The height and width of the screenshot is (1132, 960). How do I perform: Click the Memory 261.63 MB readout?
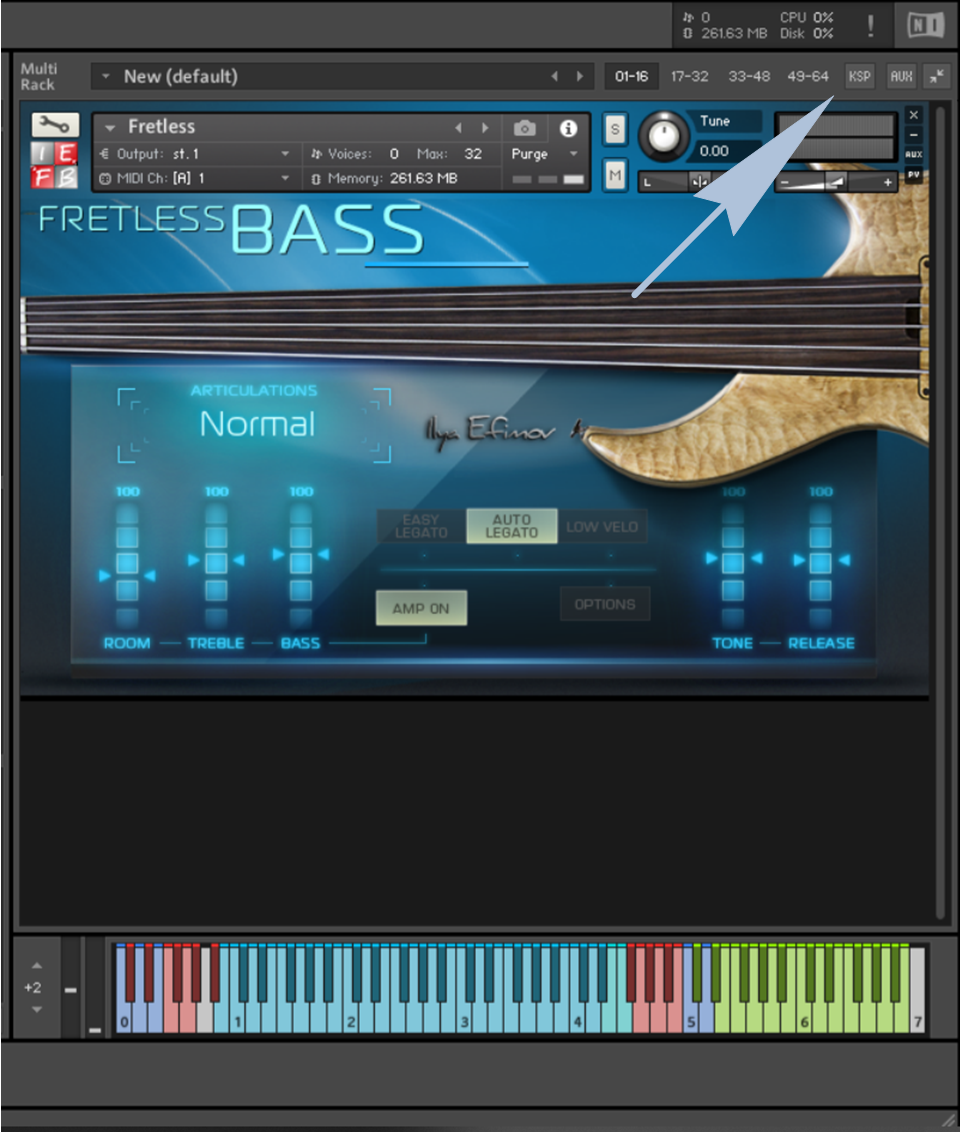[x=424, y=178]
